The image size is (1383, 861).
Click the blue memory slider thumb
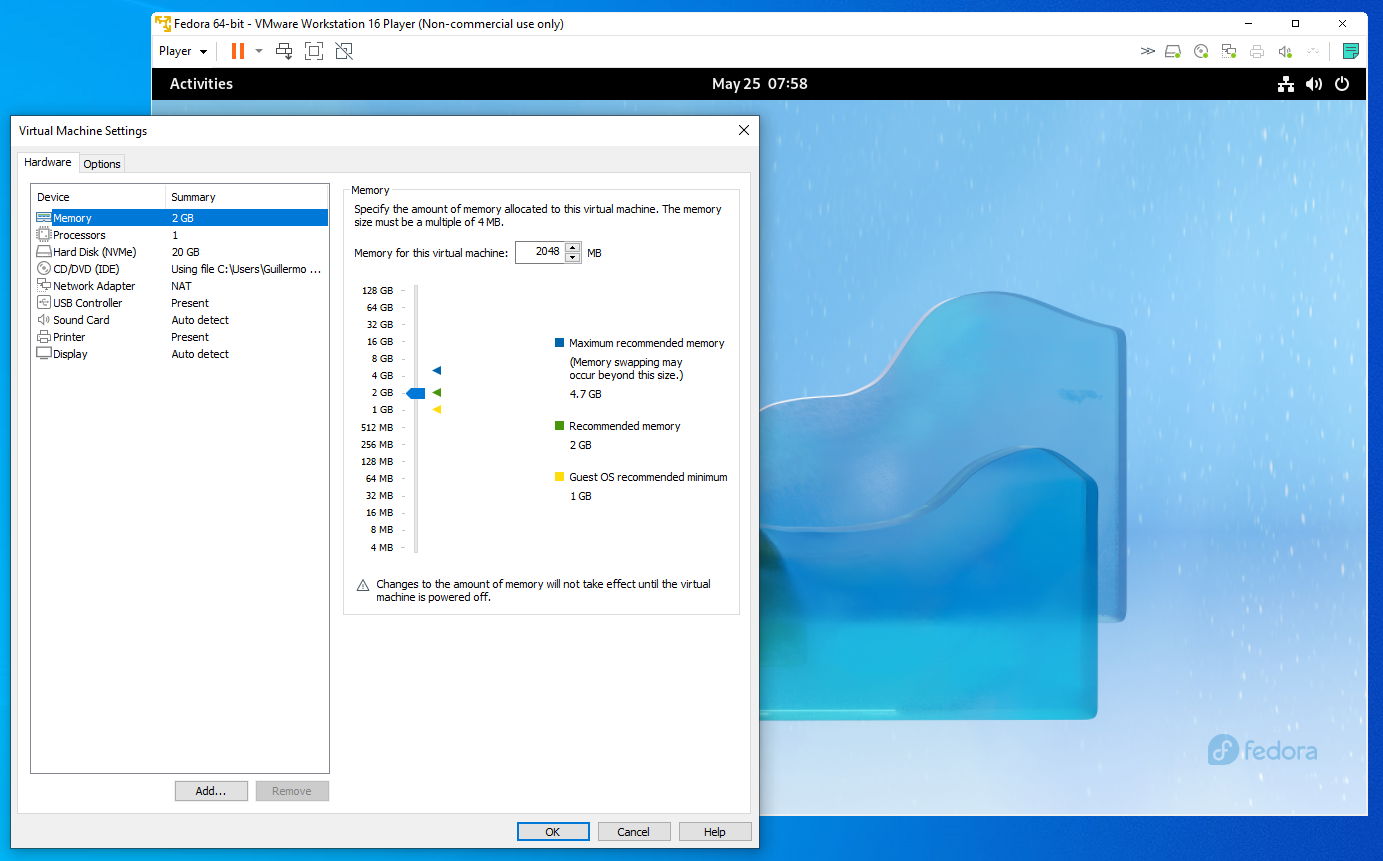(x=416, y=393)
